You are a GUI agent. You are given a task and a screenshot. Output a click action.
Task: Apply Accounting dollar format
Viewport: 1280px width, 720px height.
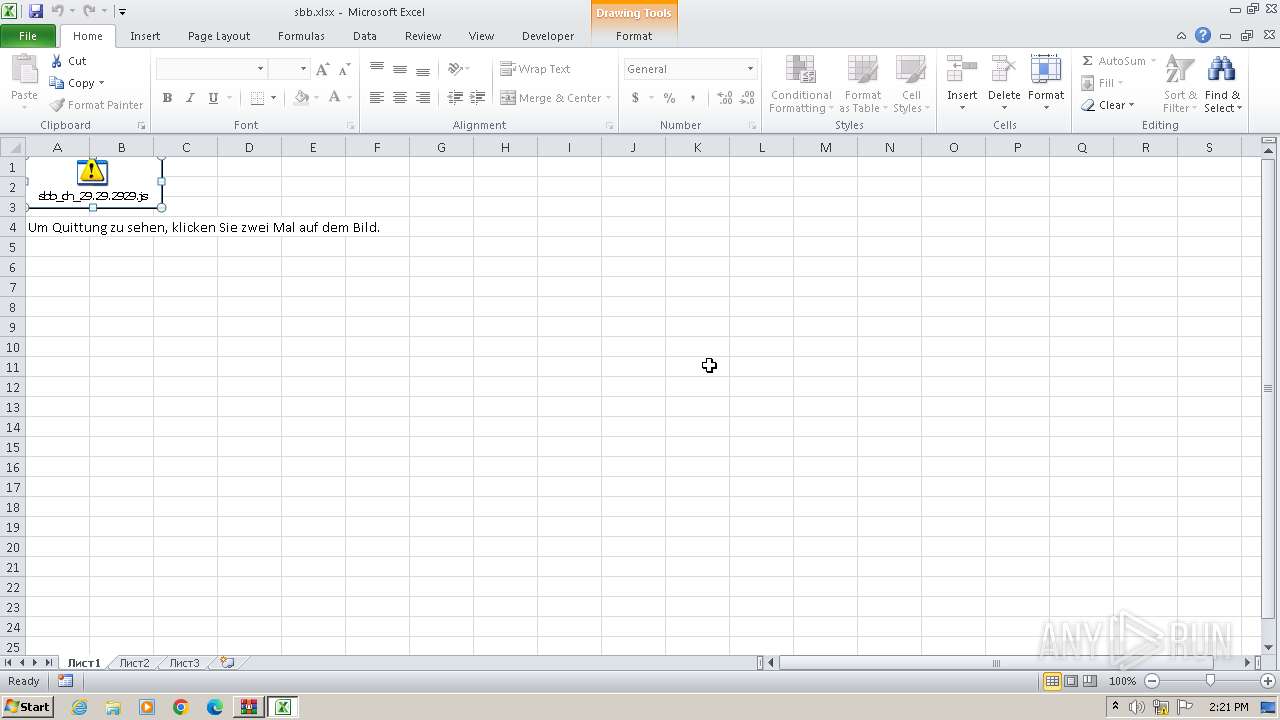coord(635,98)
